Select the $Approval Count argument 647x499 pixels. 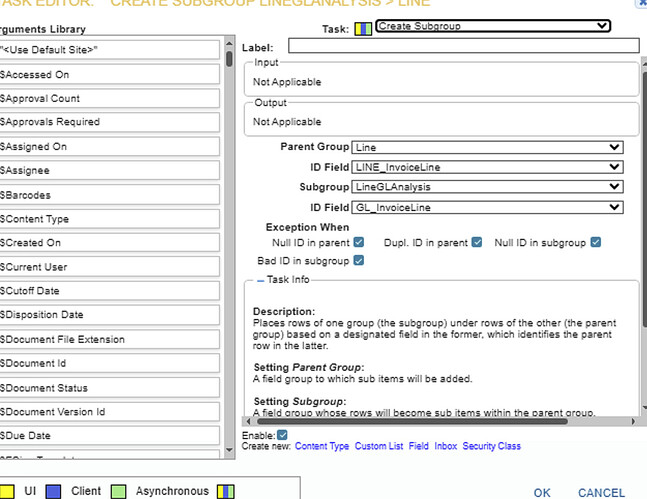click(x=109, y=99)
